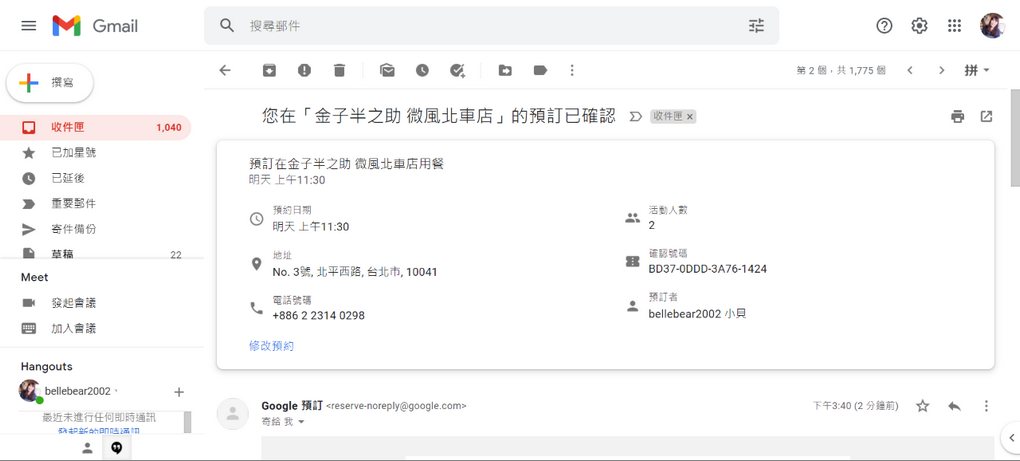This screenshot has height=461, width=1020.
Task: Move email to a folder
Action: point(505,70)
